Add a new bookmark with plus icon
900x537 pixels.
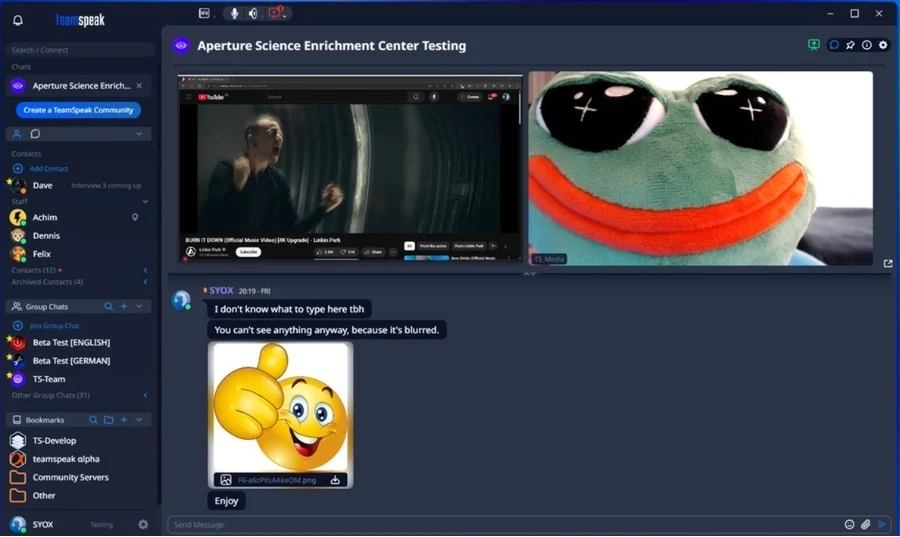click(x=124, y=421)
